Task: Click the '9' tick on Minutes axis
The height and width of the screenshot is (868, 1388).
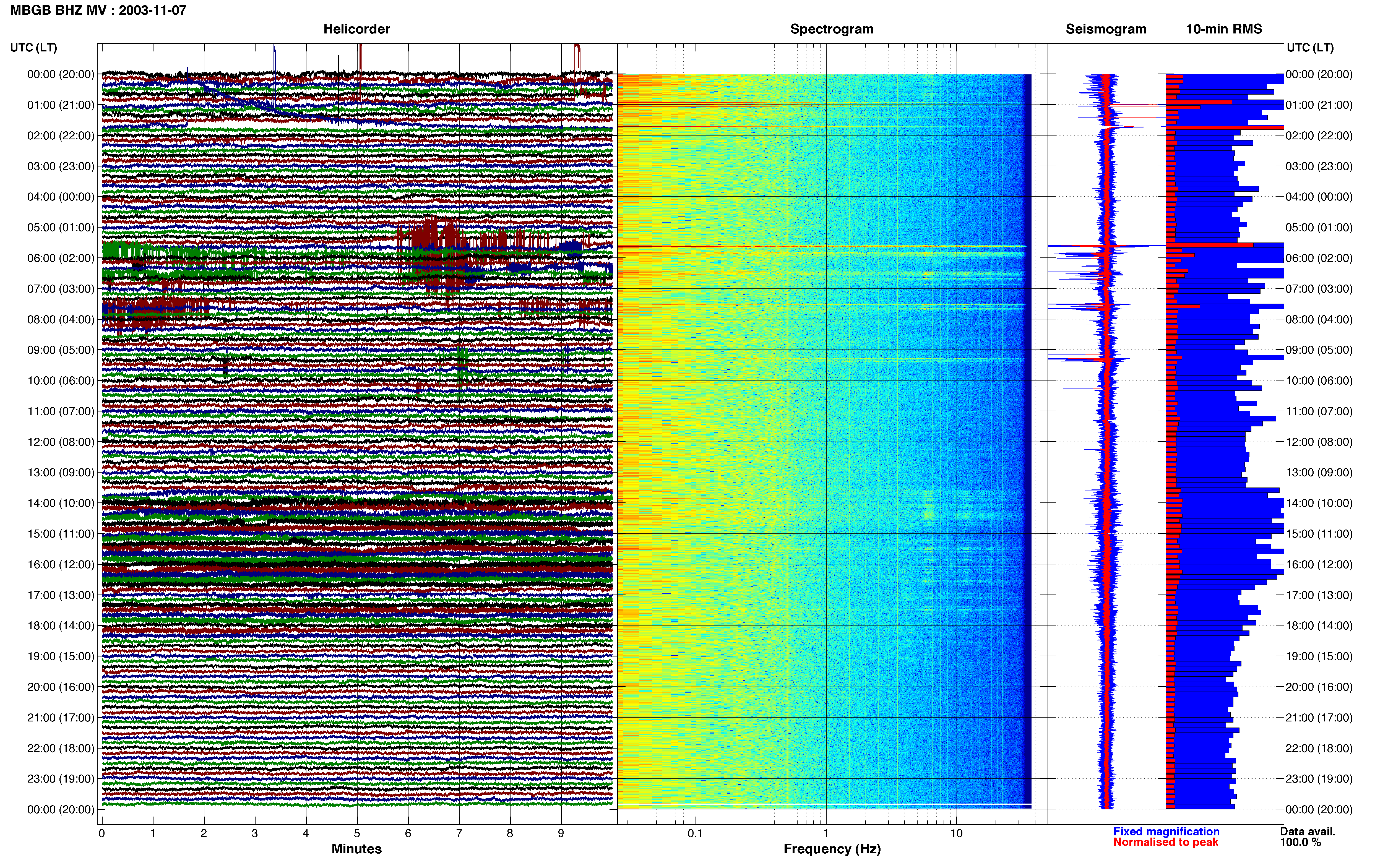Action: [561, 833]
